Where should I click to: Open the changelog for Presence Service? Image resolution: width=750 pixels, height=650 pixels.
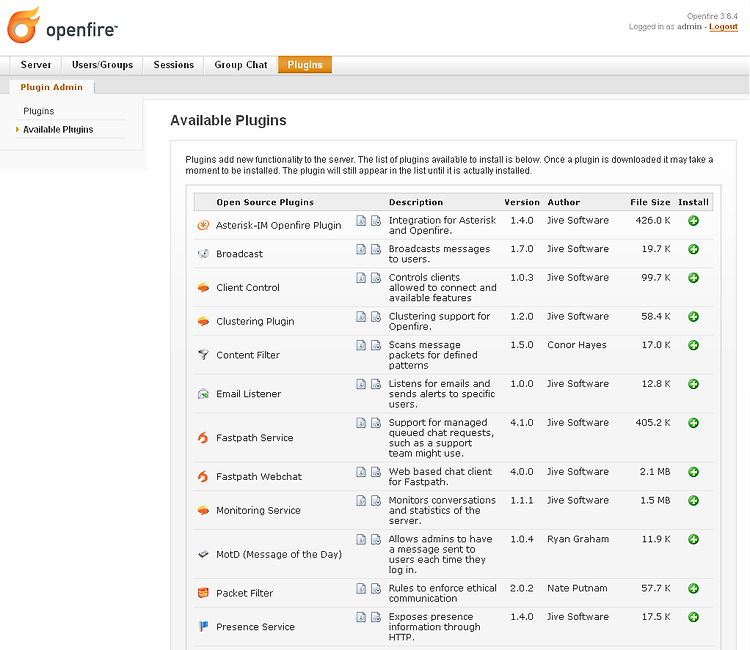click(376, 617)
